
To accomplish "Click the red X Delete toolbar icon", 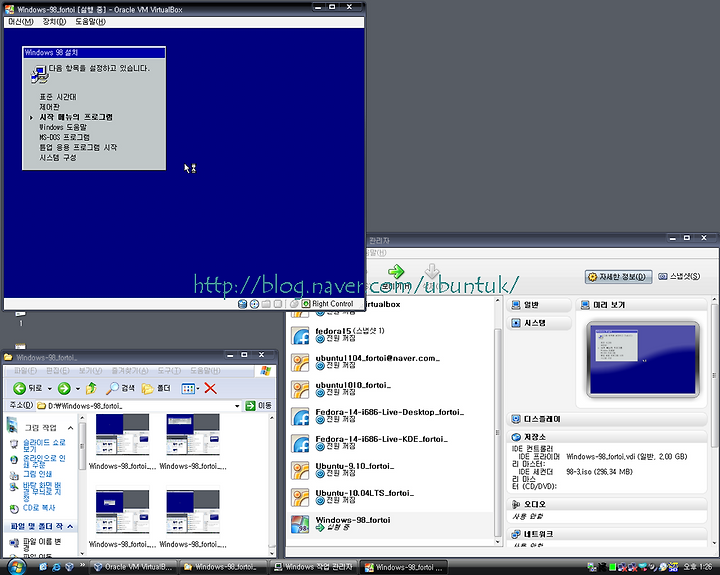I will 210,389.
